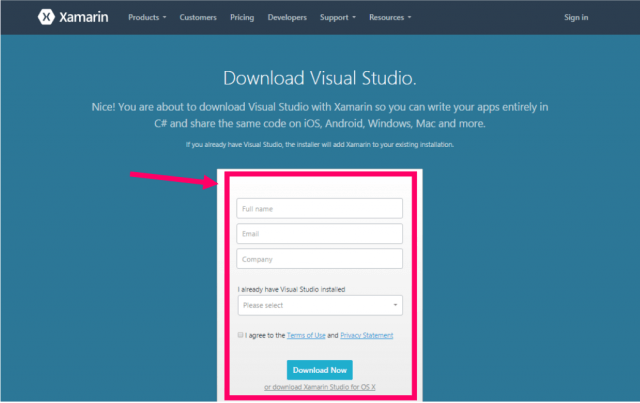
Task: Focus the Full name field
Action: (319, 209)
